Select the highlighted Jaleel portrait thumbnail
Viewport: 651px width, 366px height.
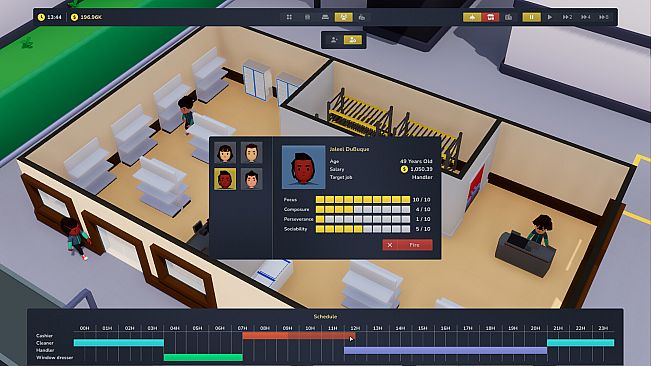pyautogui.click(x=225, y=179)
